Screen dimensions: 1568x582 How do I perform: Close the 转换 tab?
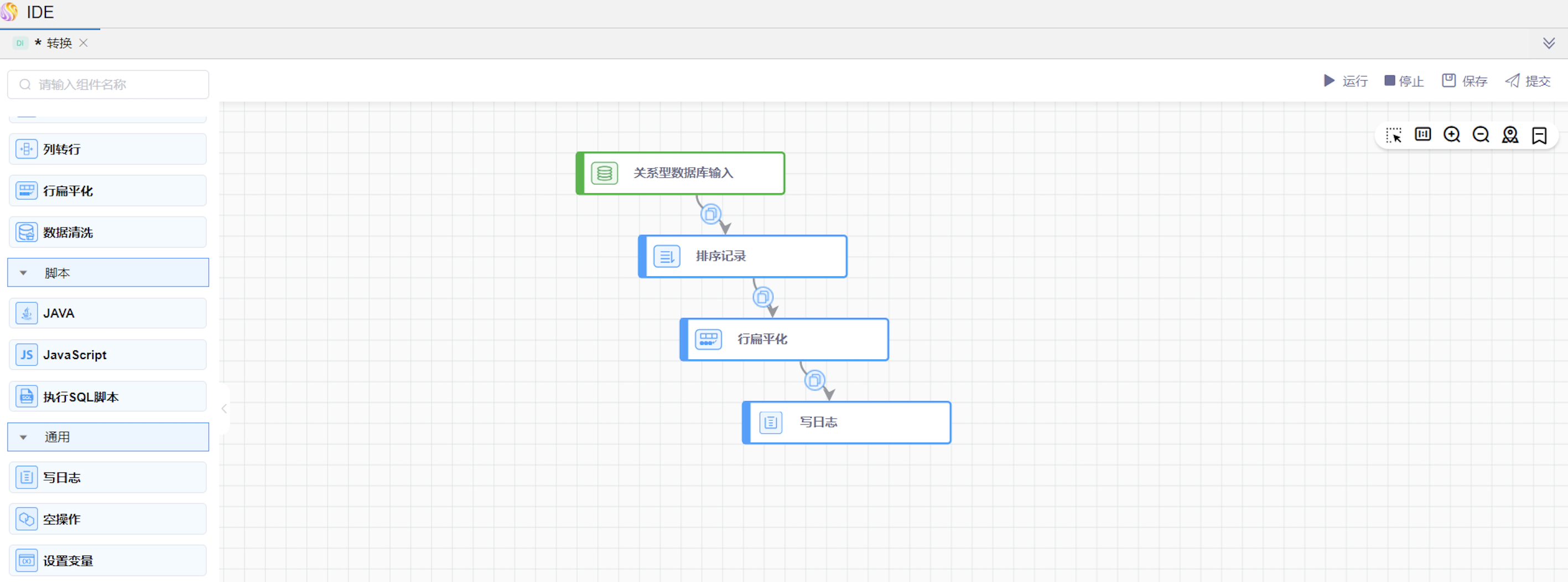click(84, 43)
